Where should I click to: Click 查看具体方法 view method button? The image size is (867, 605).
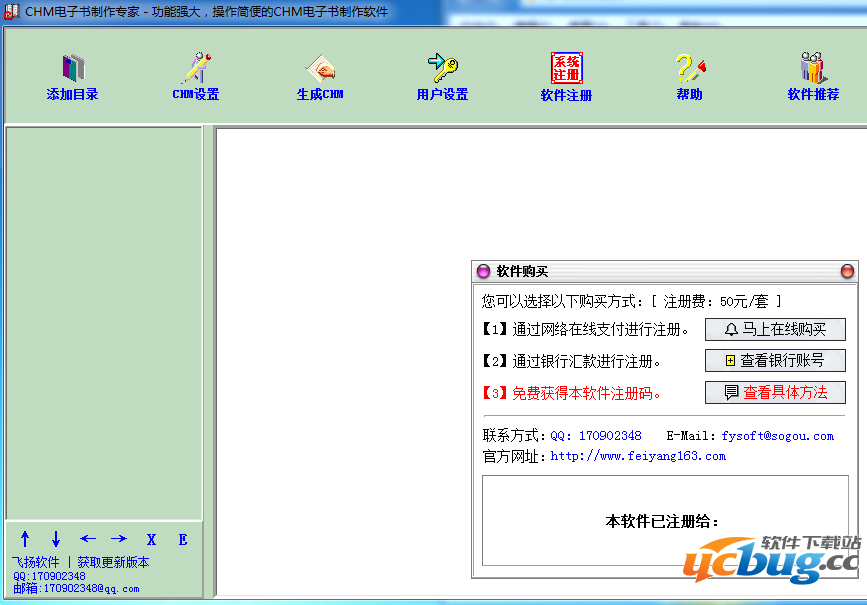pyautogui.click(x=775, y=393)
